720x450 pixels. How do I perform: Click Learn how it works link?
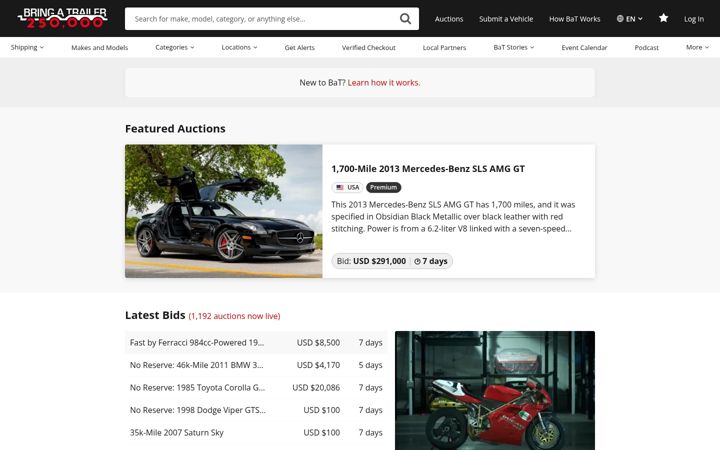pos(383,83)
